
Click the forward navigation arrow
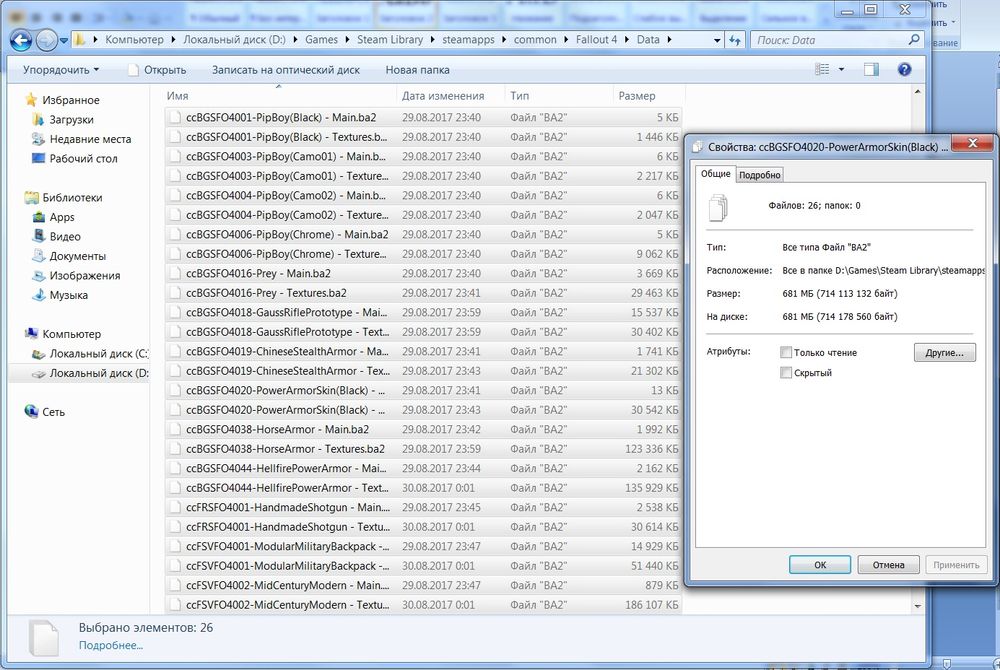(47, 40)
